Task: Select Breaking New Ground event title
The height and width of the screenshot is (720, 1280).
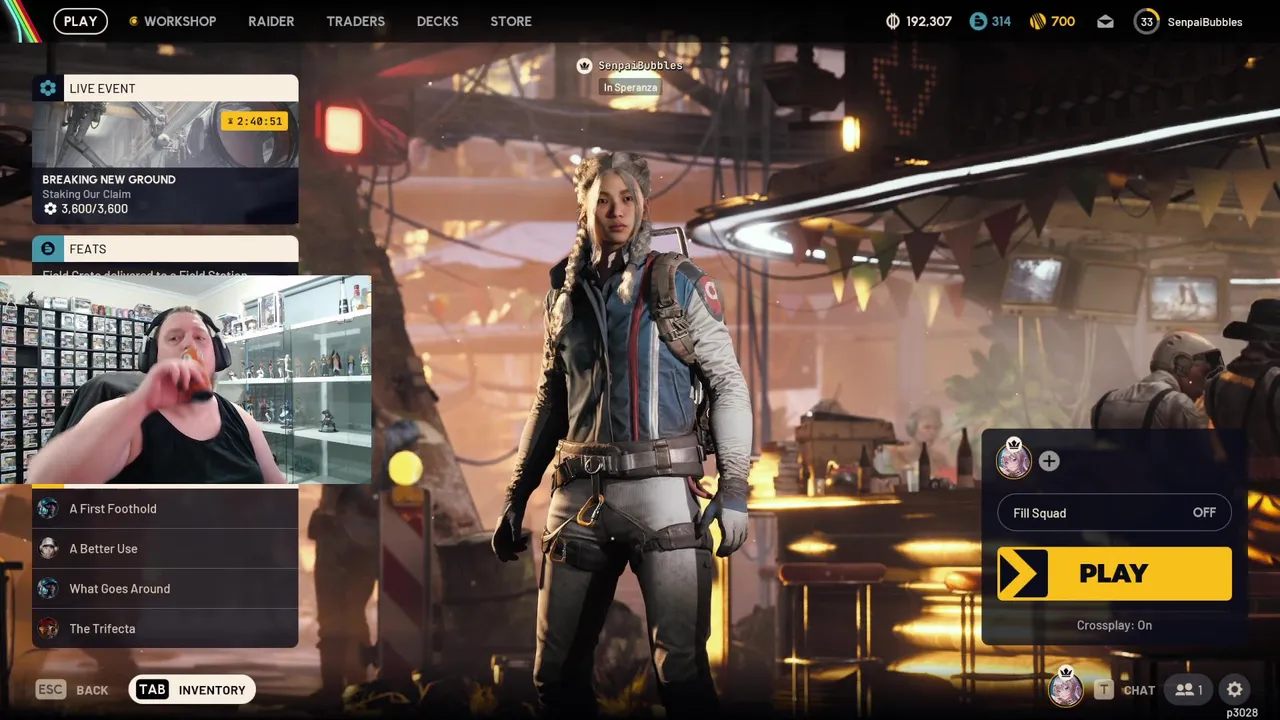Action: (x=109, y=179)
